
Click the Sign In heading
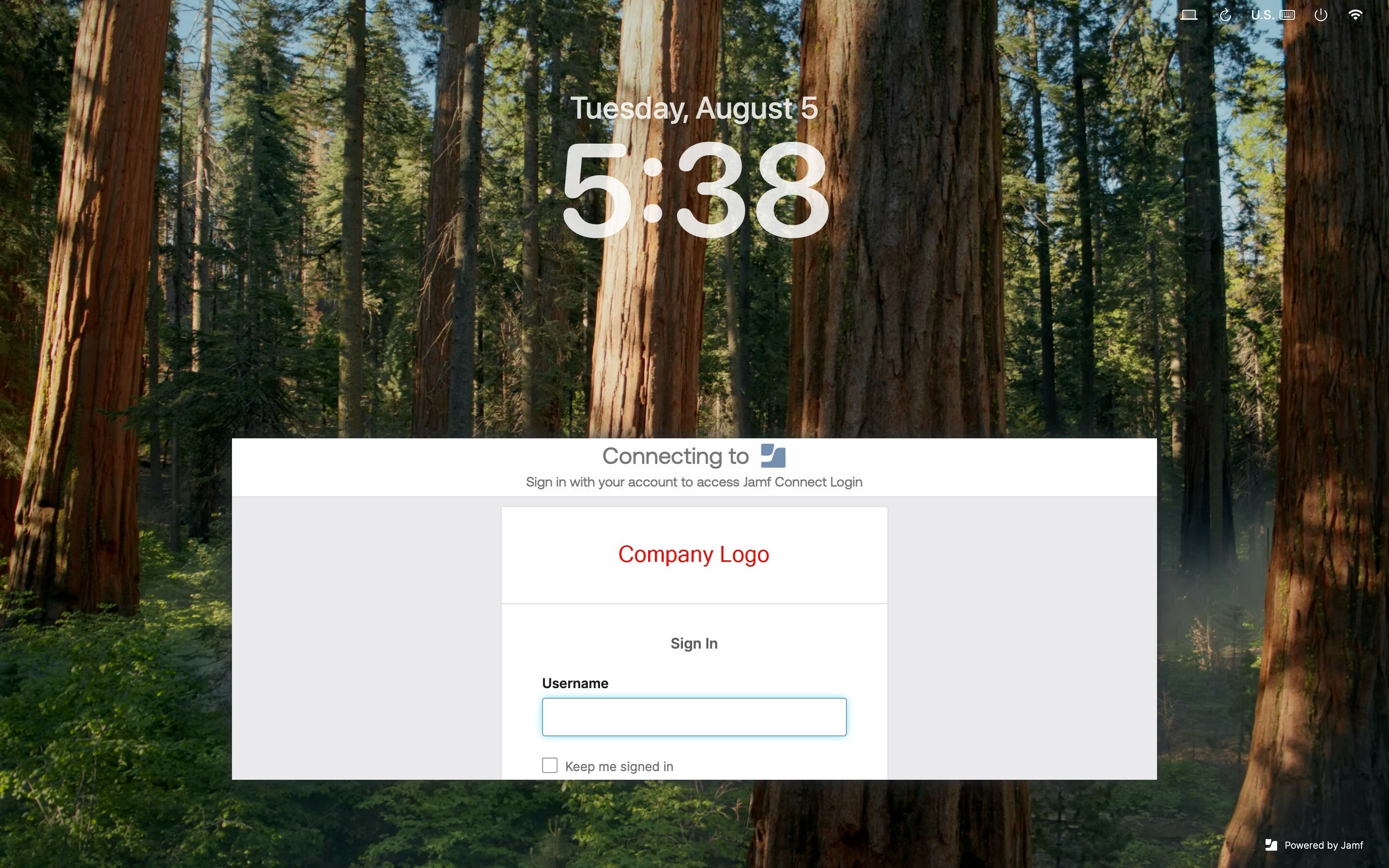pos(694,644)
